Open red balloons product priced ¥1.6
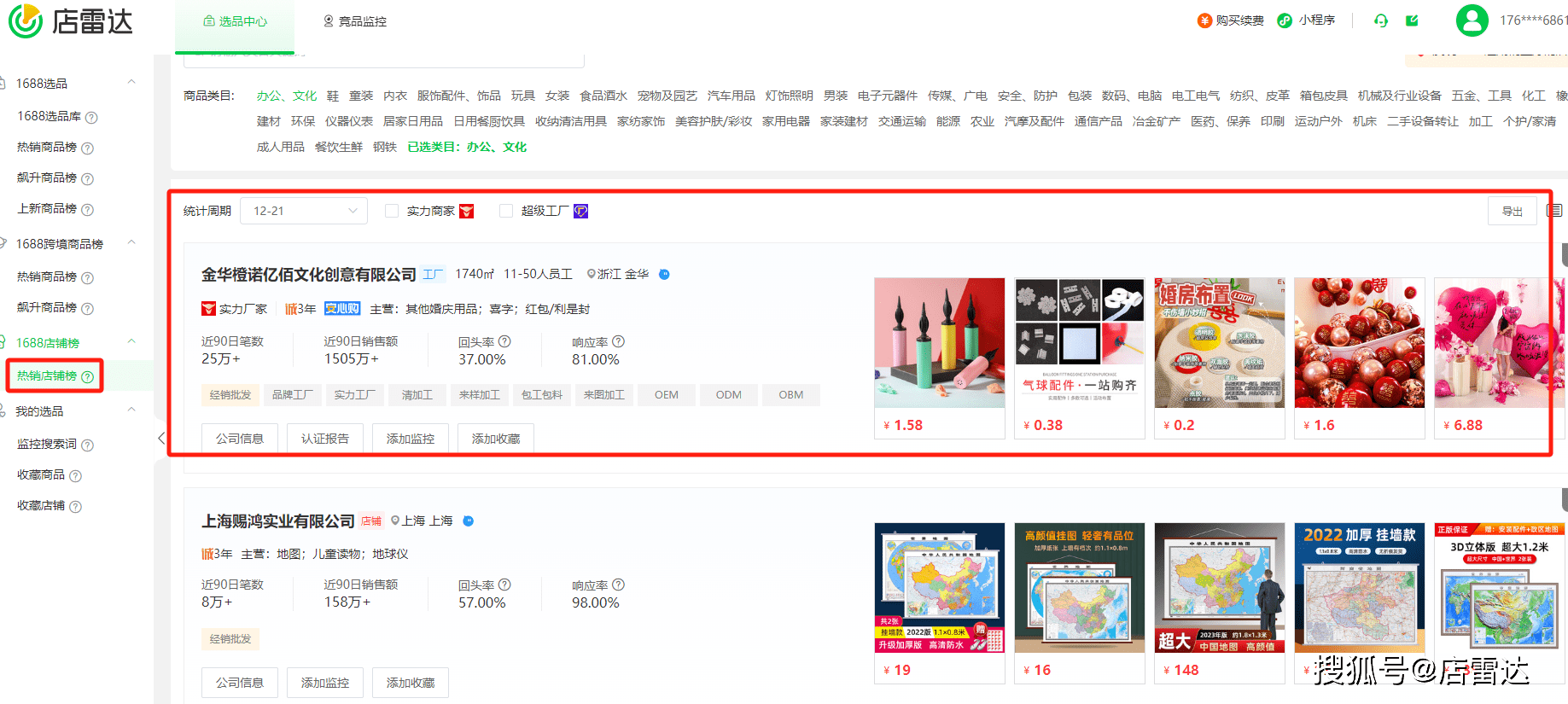1568x704 pixels. point(1360,358)
